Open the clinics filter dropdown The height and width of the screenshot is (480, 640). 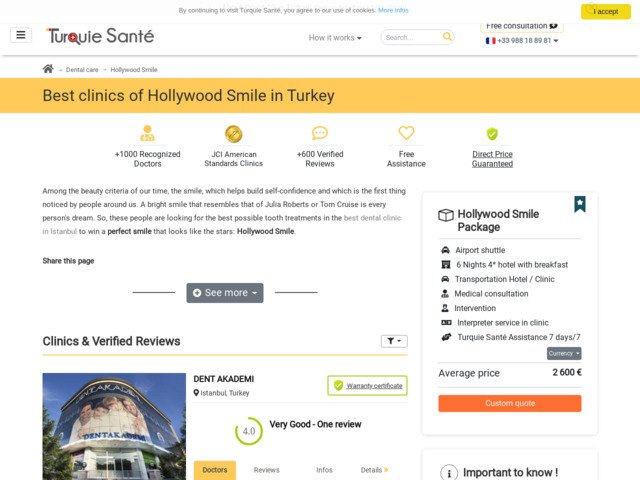[x=394, y=341]
